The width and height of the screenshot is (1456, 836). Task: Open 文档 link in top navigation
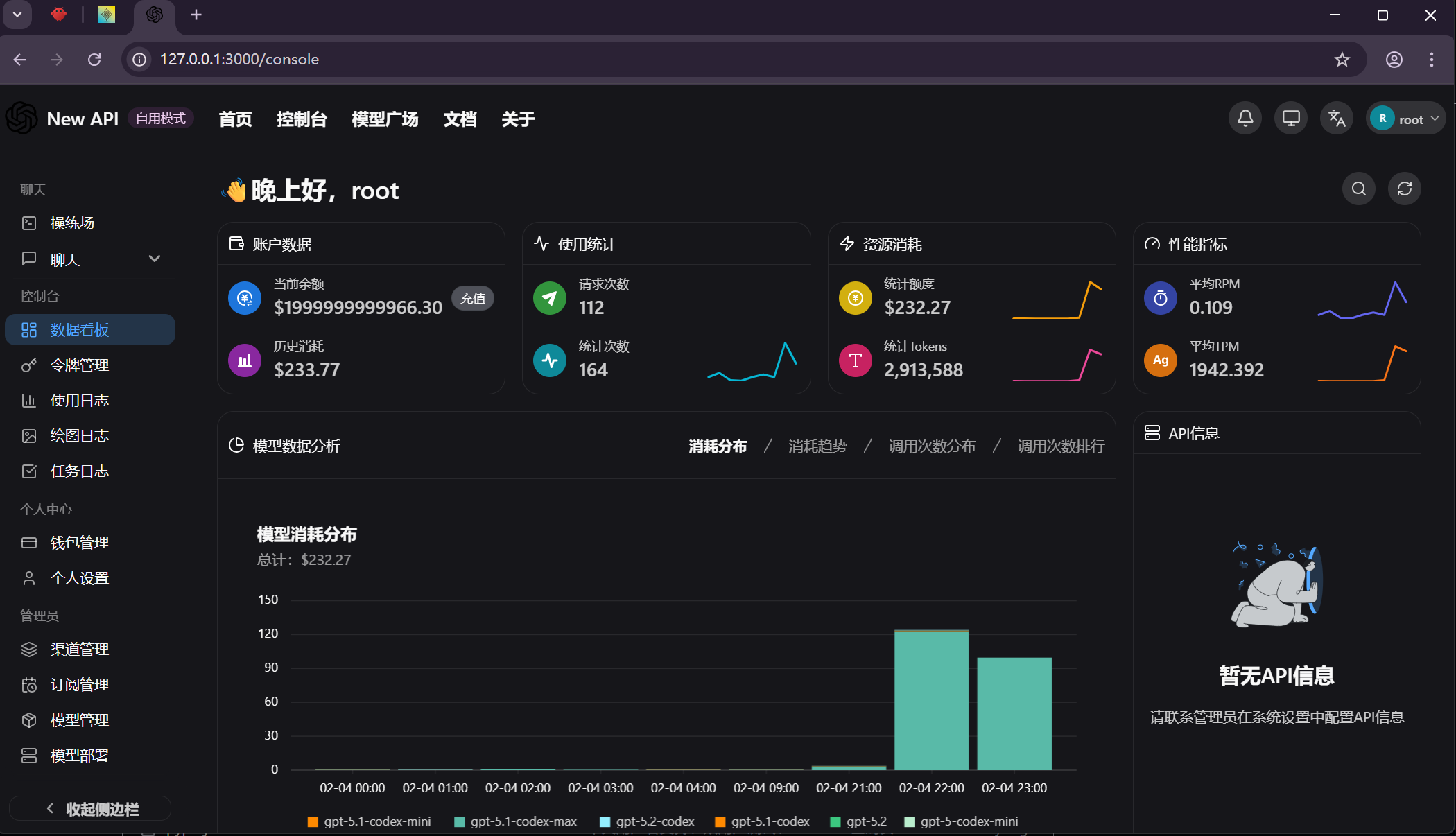[x=460, y=119]
